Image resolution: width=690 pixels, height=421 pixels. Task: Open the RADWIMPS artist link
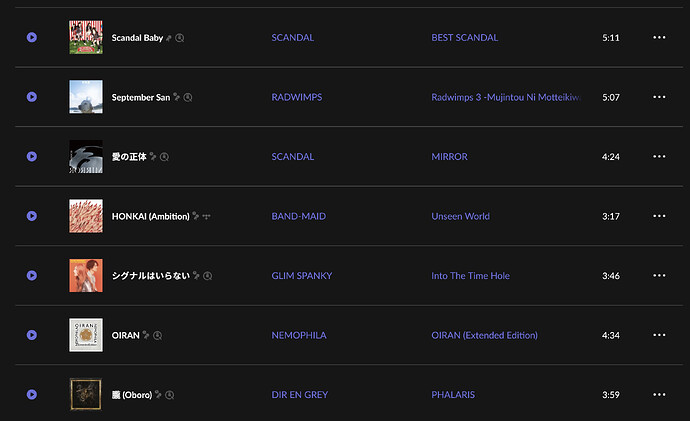click(x=296, y=97)
